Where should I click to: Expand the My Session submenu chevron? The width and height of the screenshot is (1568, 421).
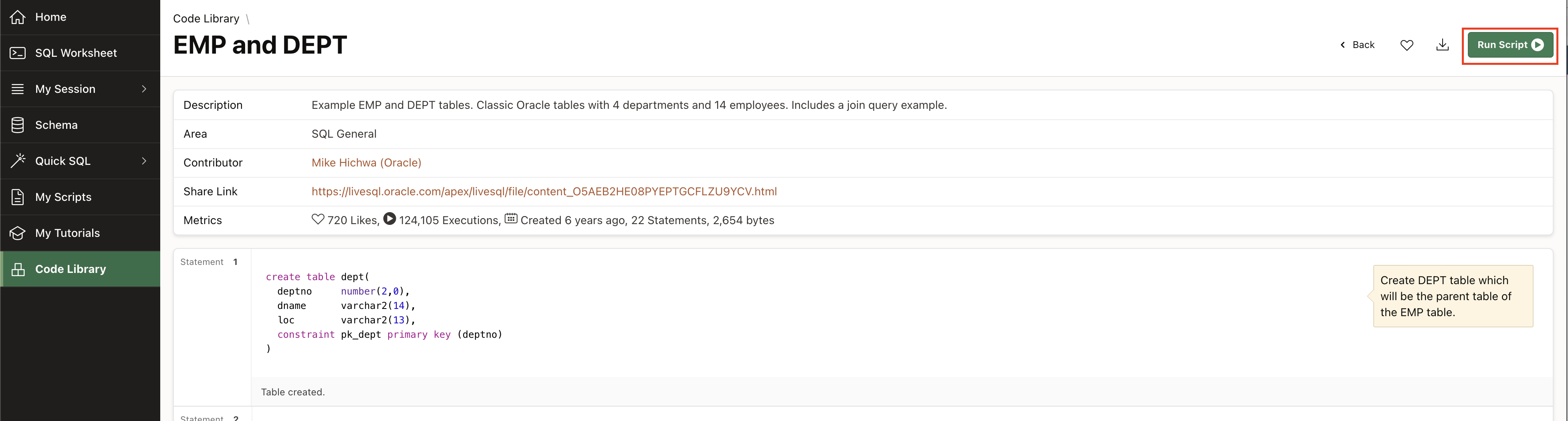(144, 89)
